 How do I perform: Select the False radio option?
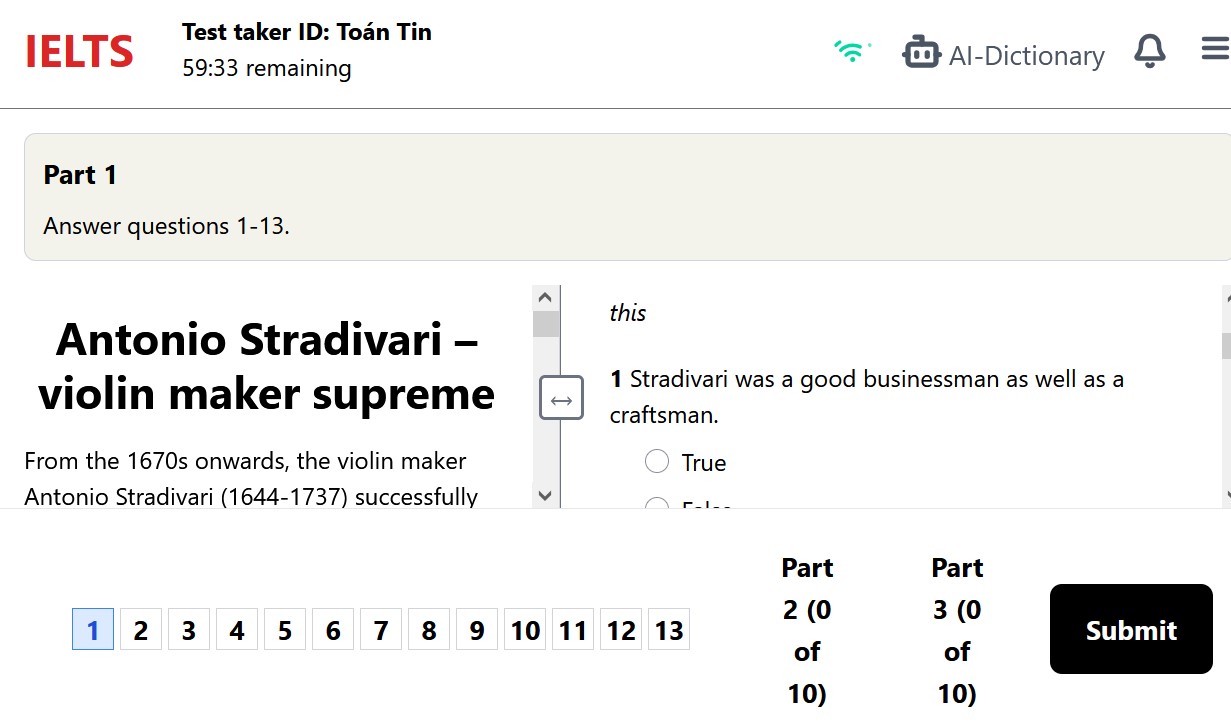657,503
